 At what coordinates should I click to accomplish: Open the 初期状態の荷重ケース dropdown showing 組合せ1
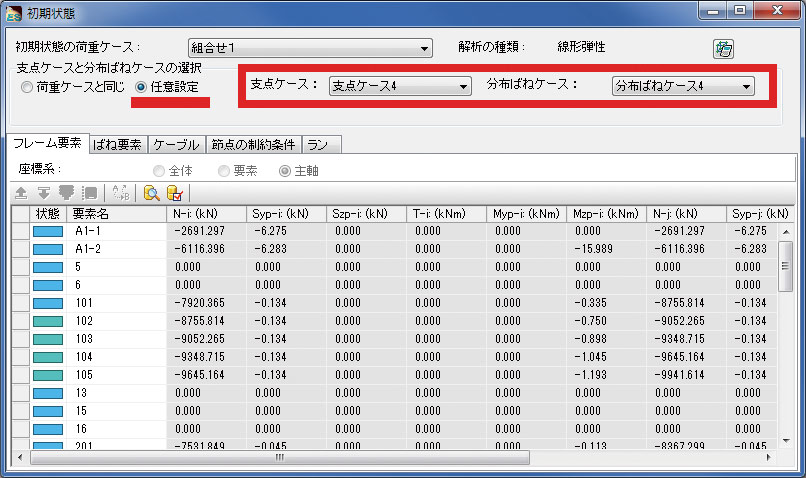(x=310, y=48)
